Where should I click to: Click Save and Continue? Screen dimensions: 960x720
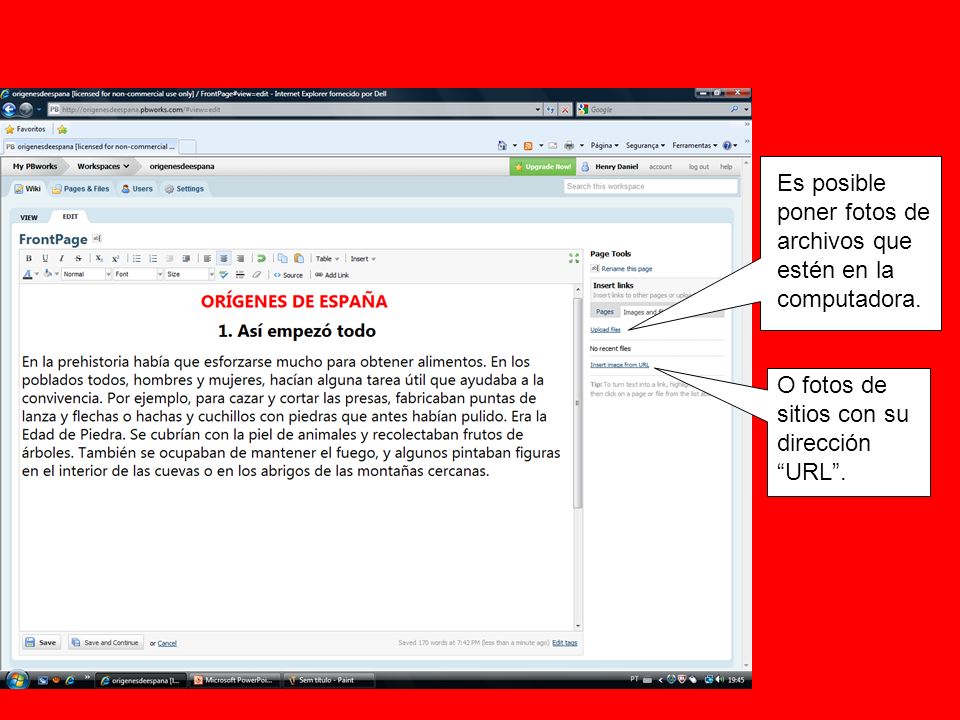coord(105,642)
